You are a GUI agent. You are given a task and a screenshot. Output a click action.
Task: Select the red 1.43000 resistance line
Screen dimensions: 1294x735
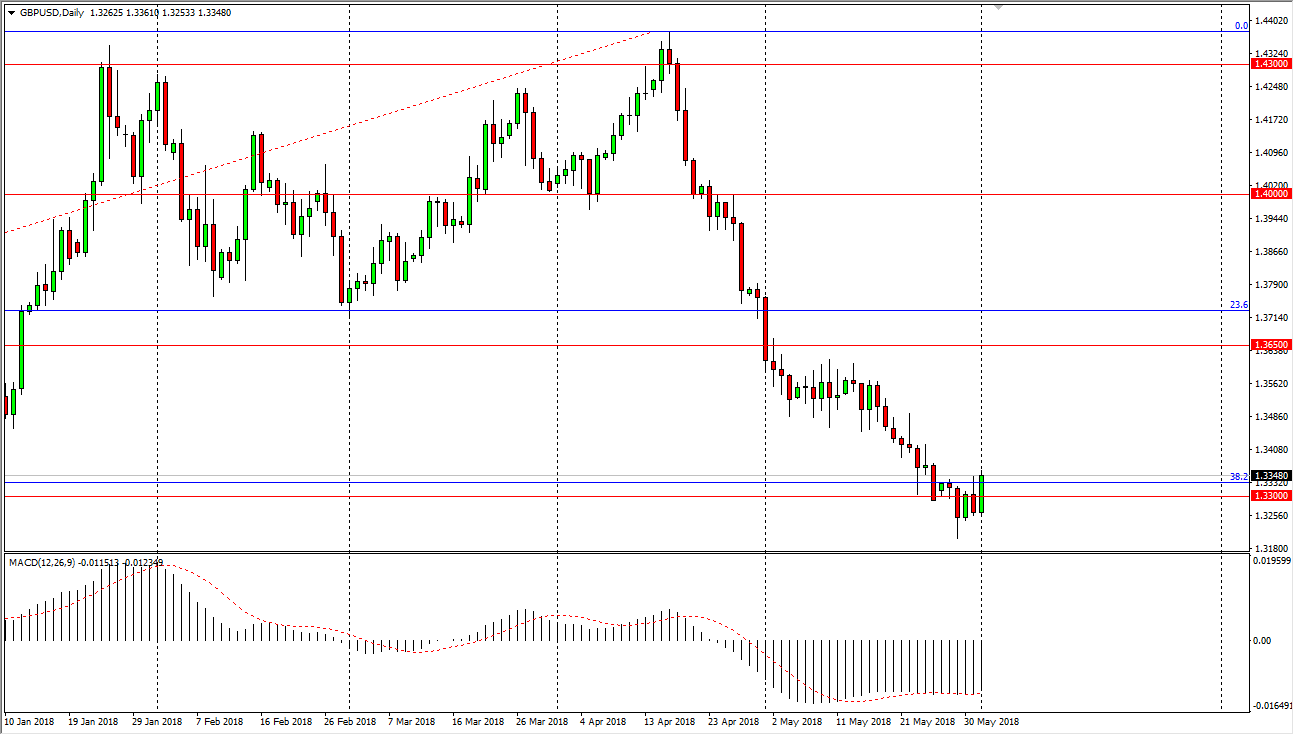(x=600, y=63)
